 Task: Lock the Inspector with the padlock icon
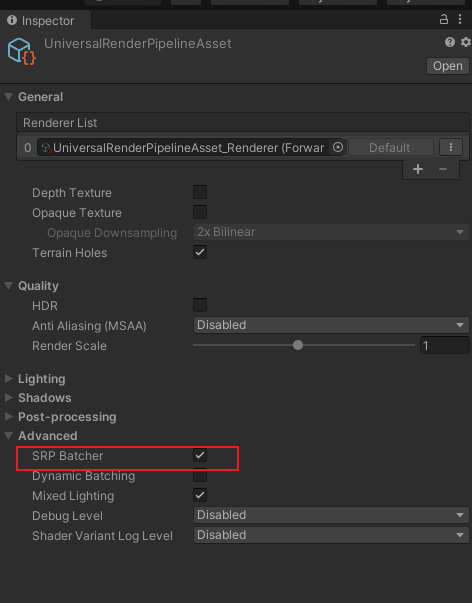click(x=444, y=19)
